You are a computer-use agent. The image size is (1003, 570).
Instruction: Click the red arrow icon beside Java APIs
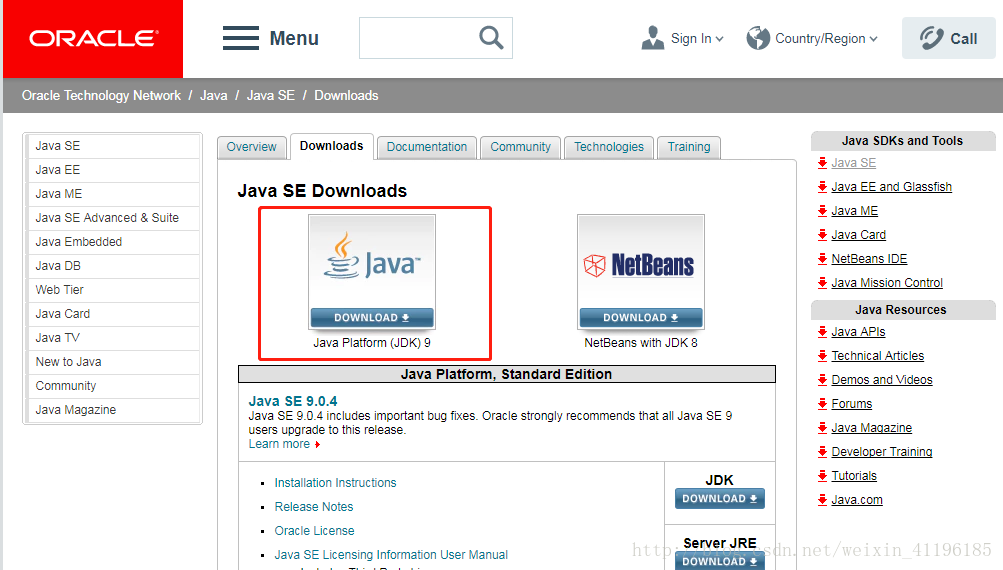[x=822, y=331]
